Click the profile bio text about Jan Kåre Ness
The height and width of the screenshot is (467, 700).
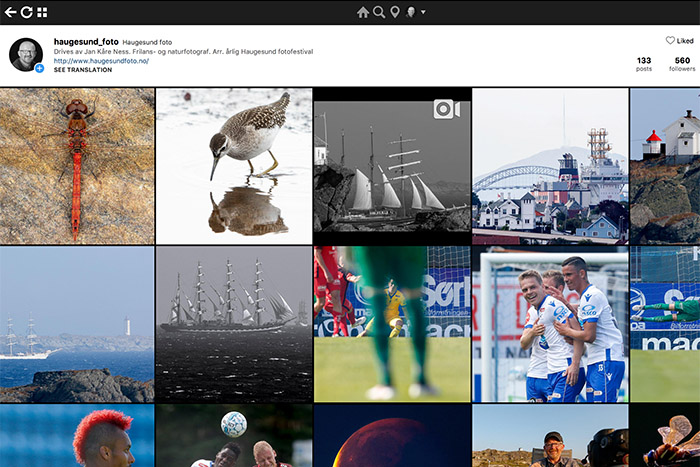point(183,52)
